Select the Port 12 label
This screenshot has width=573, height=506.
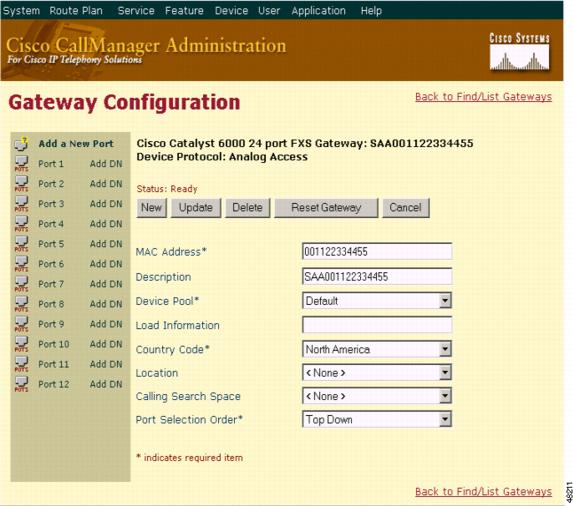tap(54, 385)
